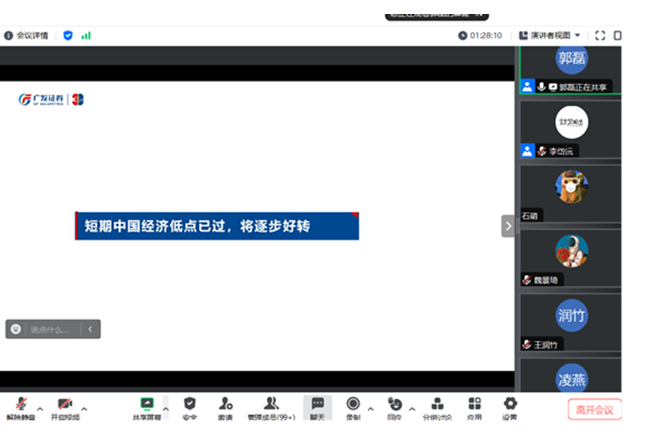Start recording with the 录制 icon
Image resolution: width=647 pixels, height=437 pixels.
[x=352, y=405]
